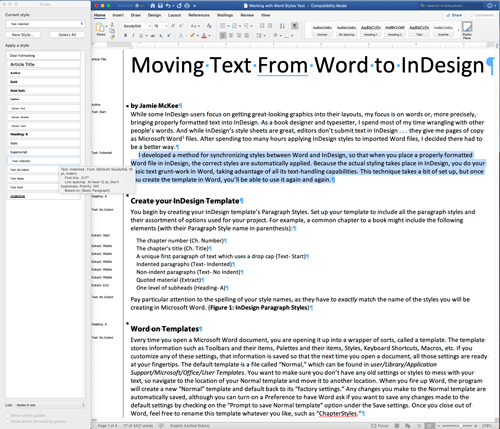Open bullets list dropdown
This screenshot has width=500, height=429.
[224, 26]
